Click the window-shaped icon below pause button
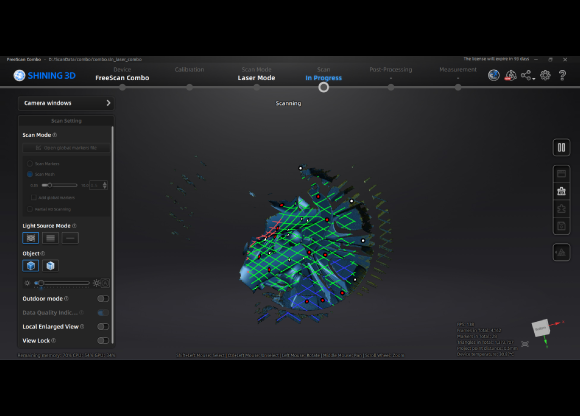The image size is (580, 416). pyautogui.click(x=561, y=174)
